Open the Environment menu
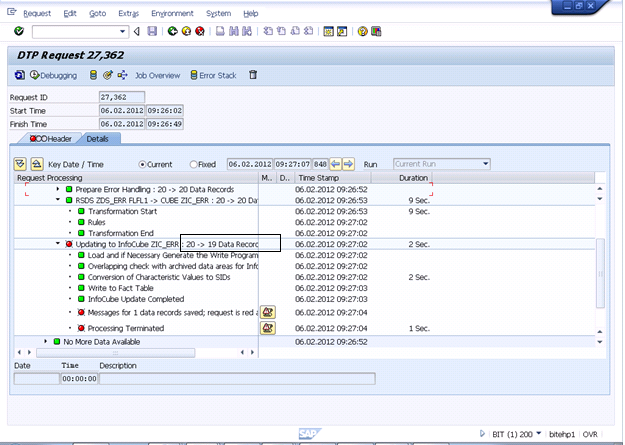The image size is (625, 445). click(x=172, y=14)
